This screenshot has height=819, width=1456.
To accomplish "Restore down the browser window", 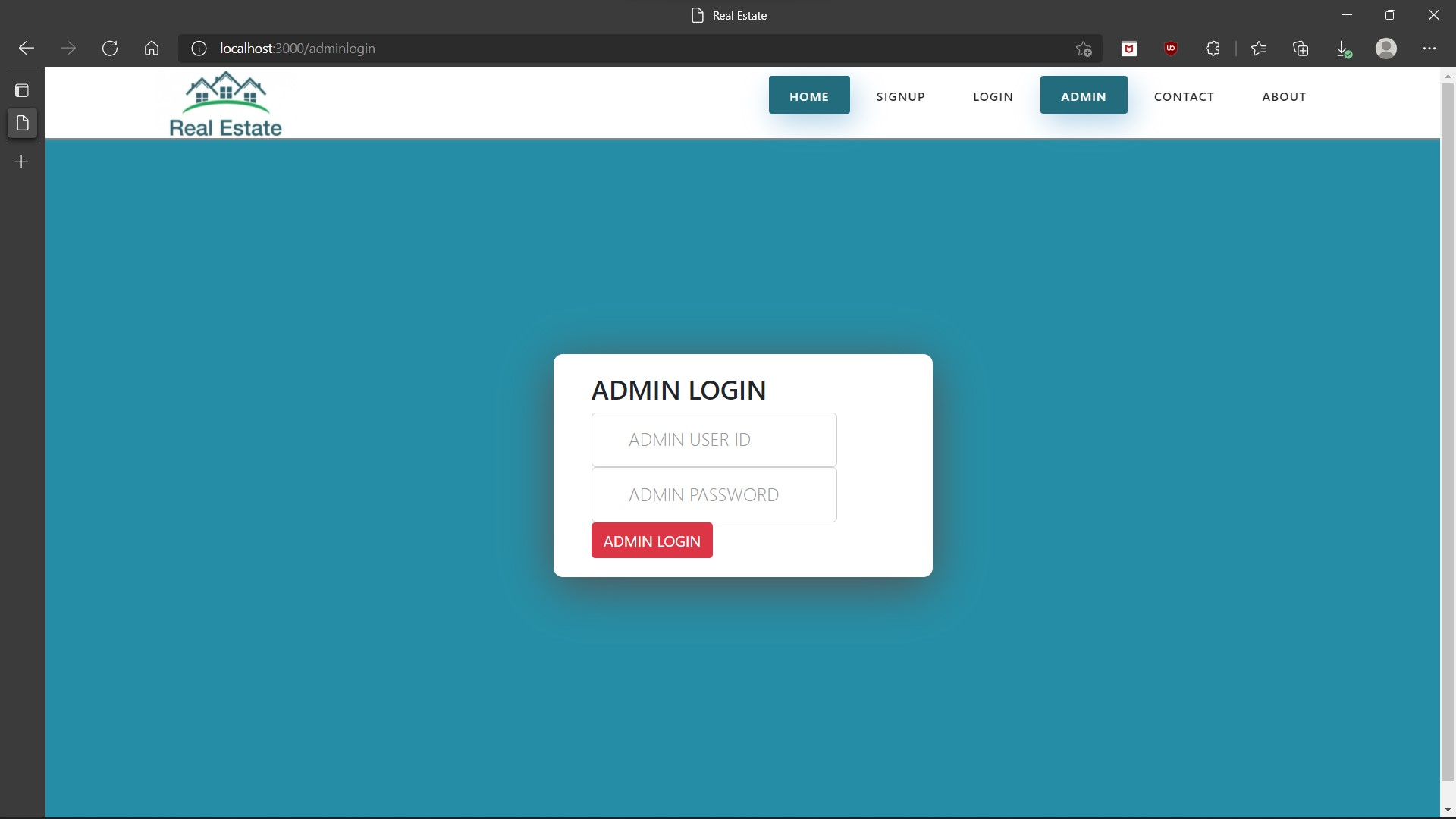I will click(x=1390, y=15).
